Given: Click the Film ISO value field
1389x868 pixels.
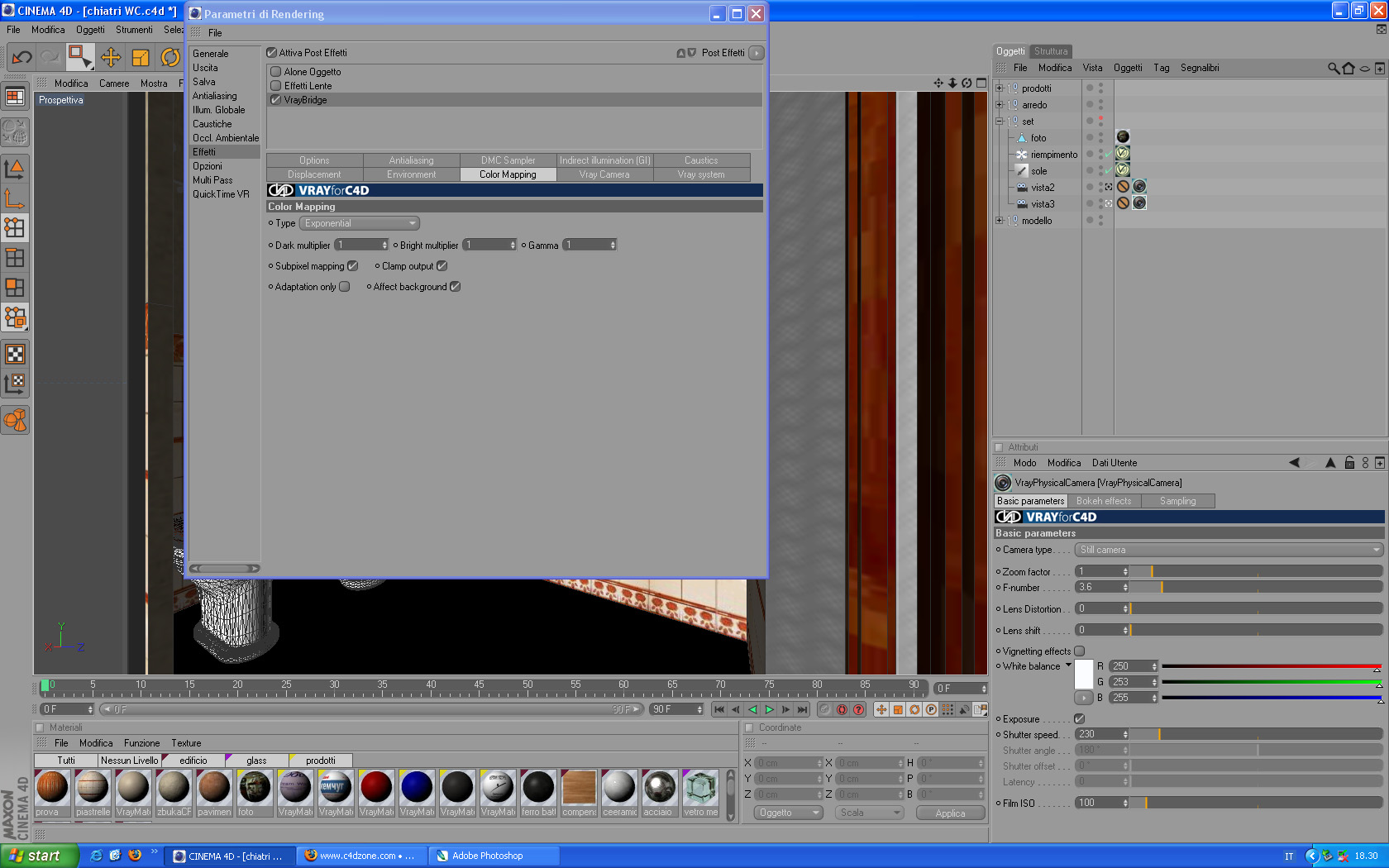Looking at the screenshot, I should (x=1102, y=803).
